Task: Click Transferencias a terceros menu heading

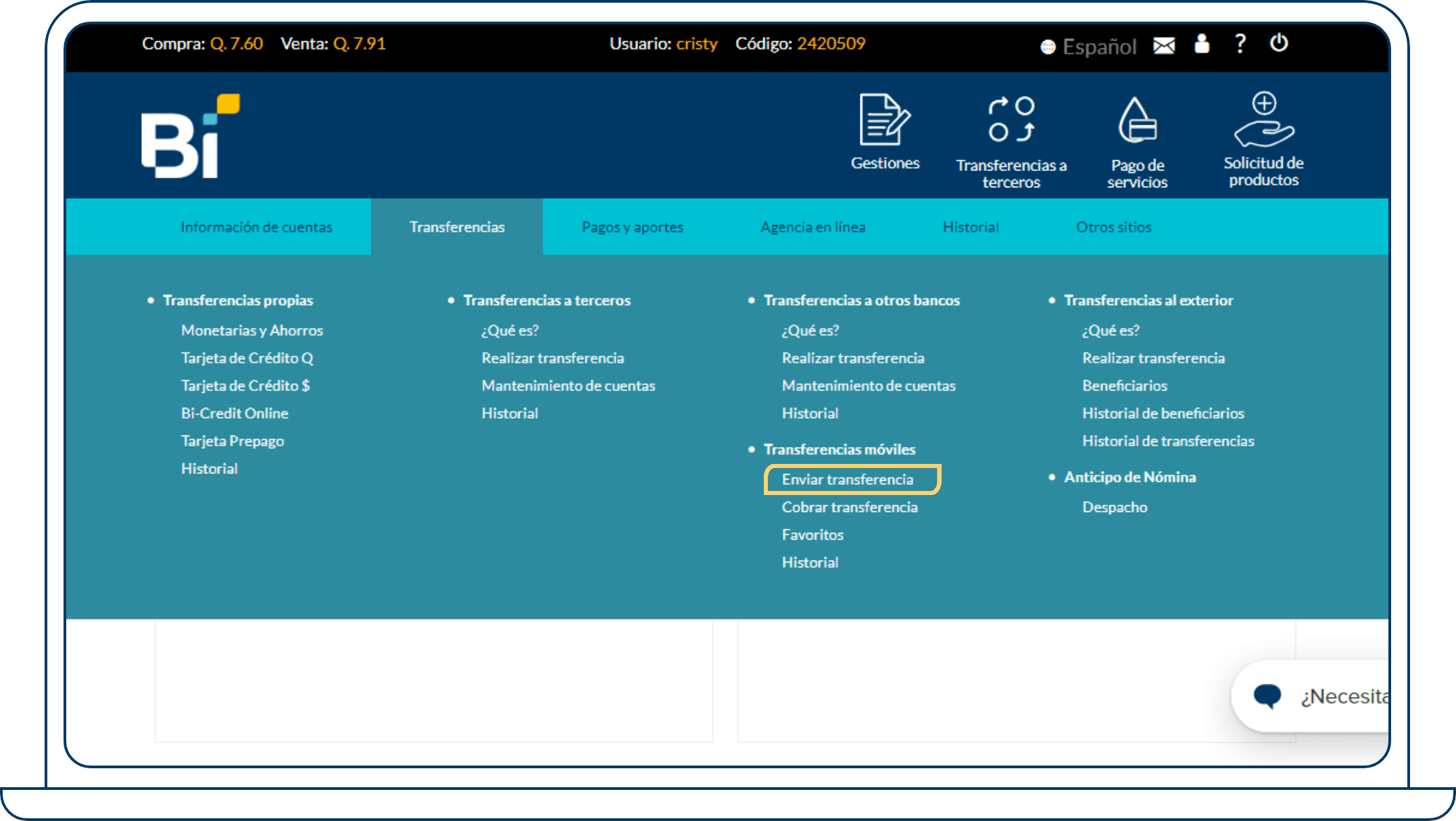Action: click(x=547, y=300)
